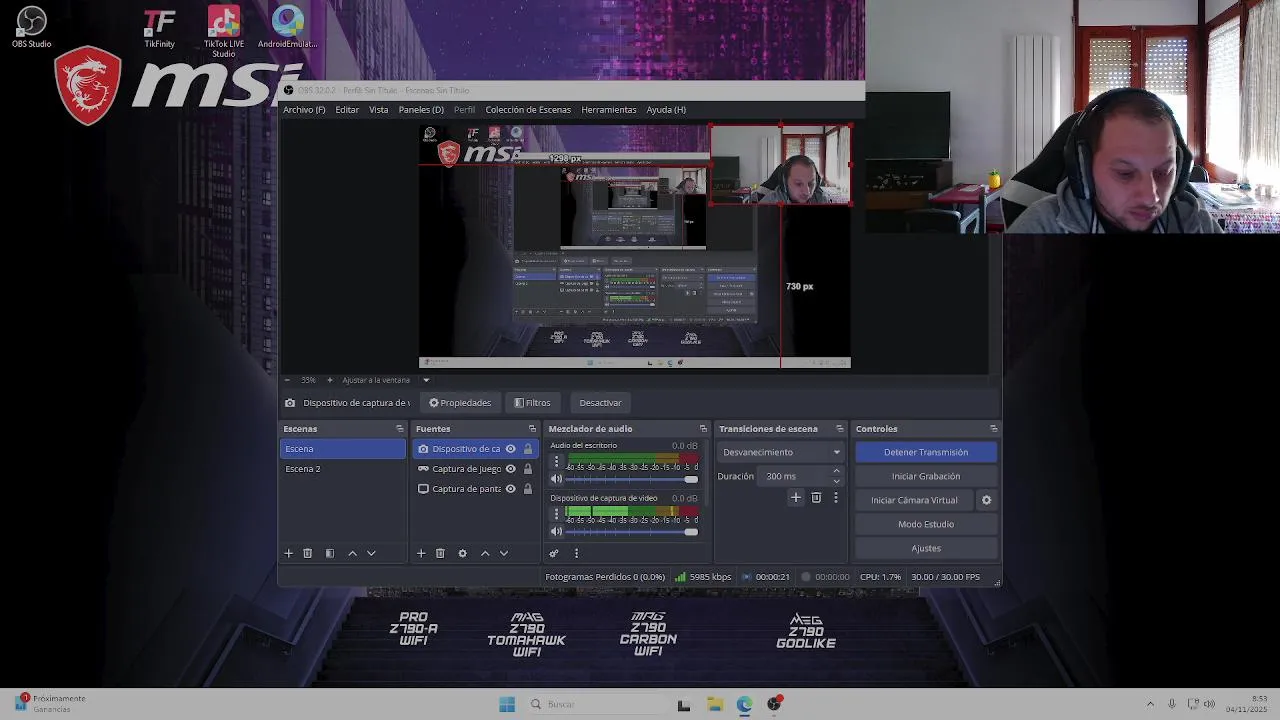
Task: Open Archivo (F) menu
Action: tap(304, 110)
